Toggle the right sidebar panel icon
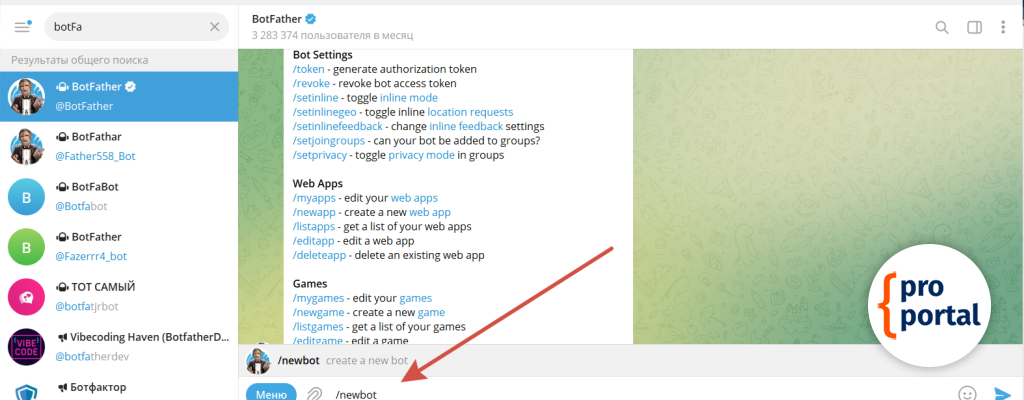 pos(973,27)
